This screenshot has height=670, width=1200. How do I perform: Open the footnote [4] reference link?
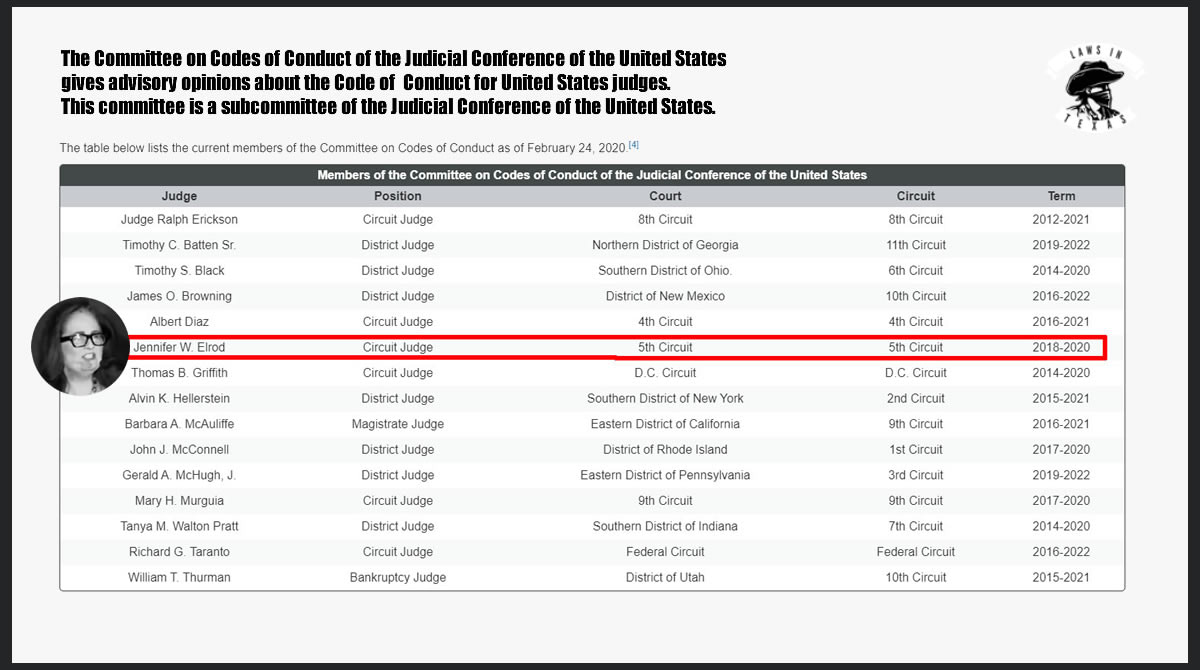(634, 146)
